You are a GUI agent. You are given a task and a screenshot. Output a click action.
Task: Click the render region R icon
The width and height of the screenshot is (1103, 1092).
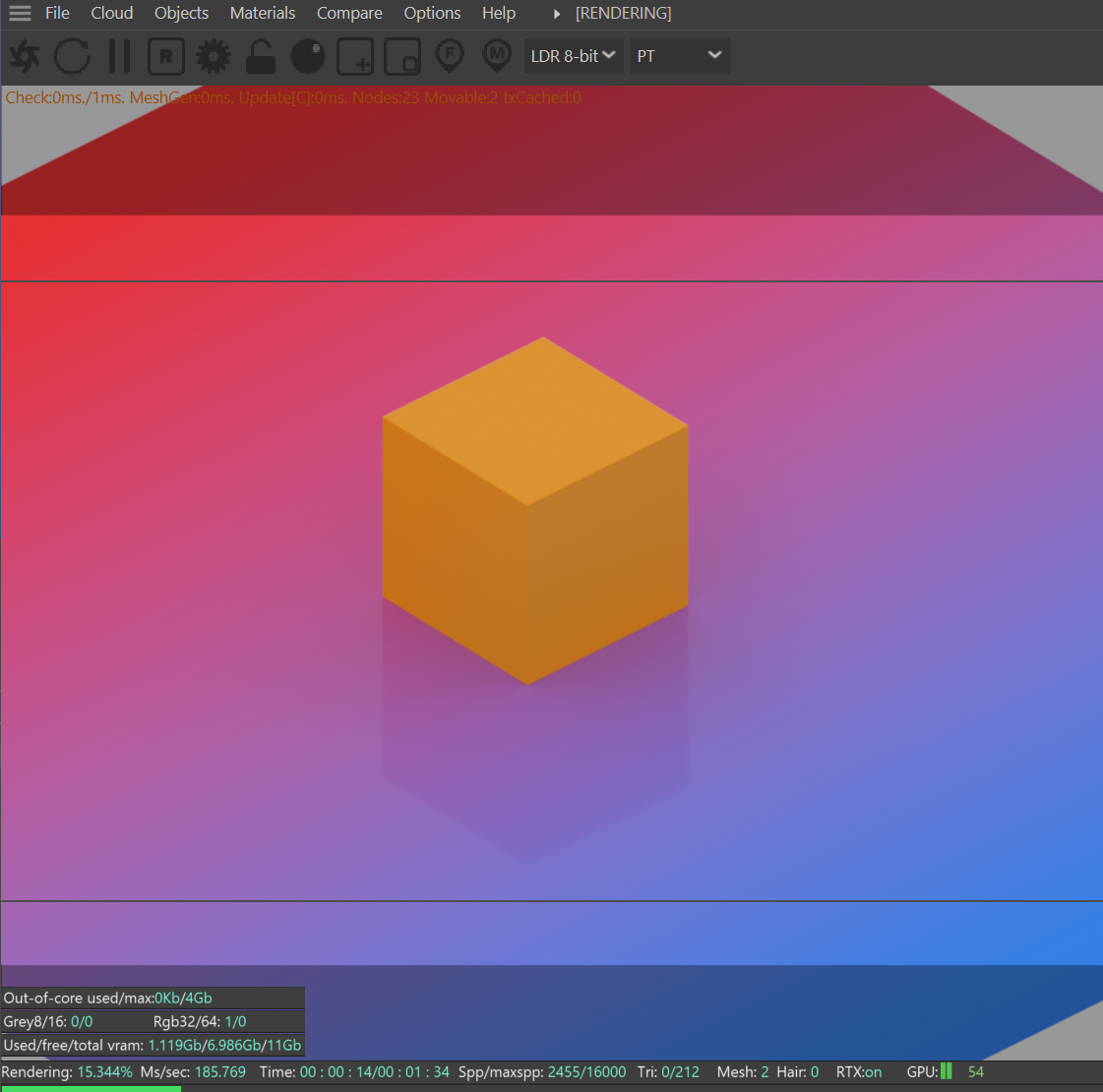click(x=165, y=56)
